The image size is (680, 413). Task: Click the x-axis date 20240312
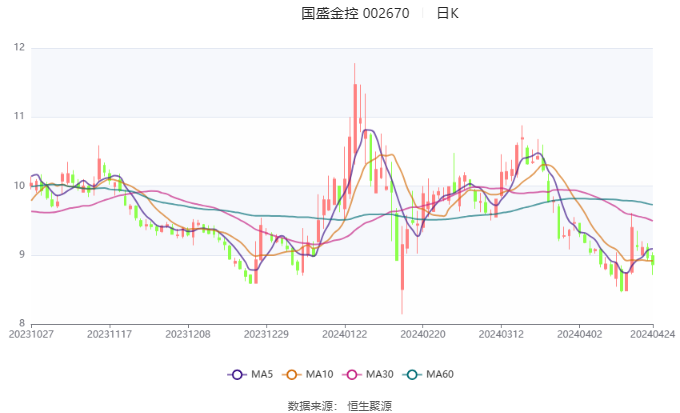[501, 334]
